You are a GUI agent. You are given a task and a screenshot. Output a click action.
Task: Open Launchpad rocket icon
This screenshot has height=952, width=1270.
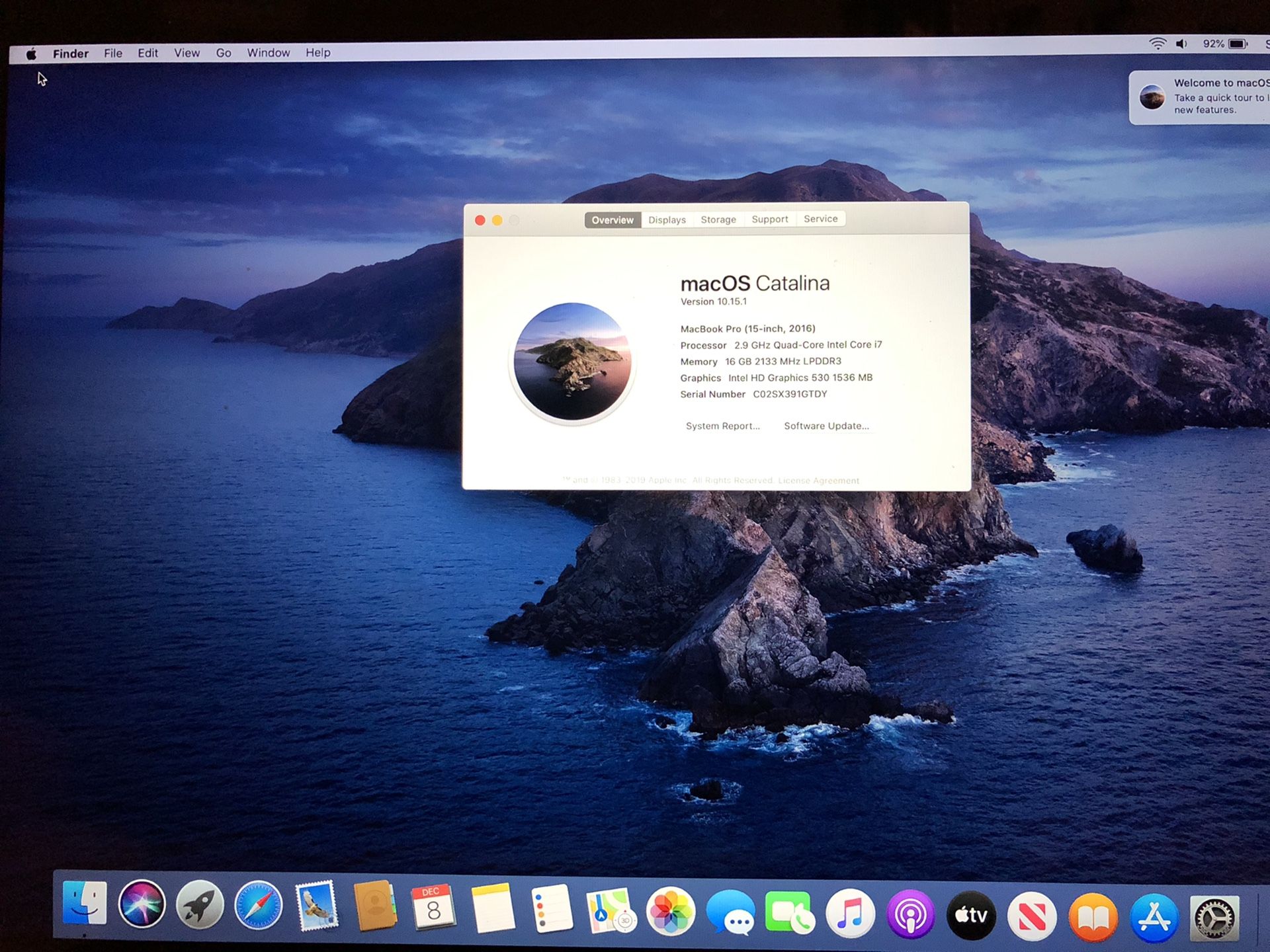tap(200, 905)
